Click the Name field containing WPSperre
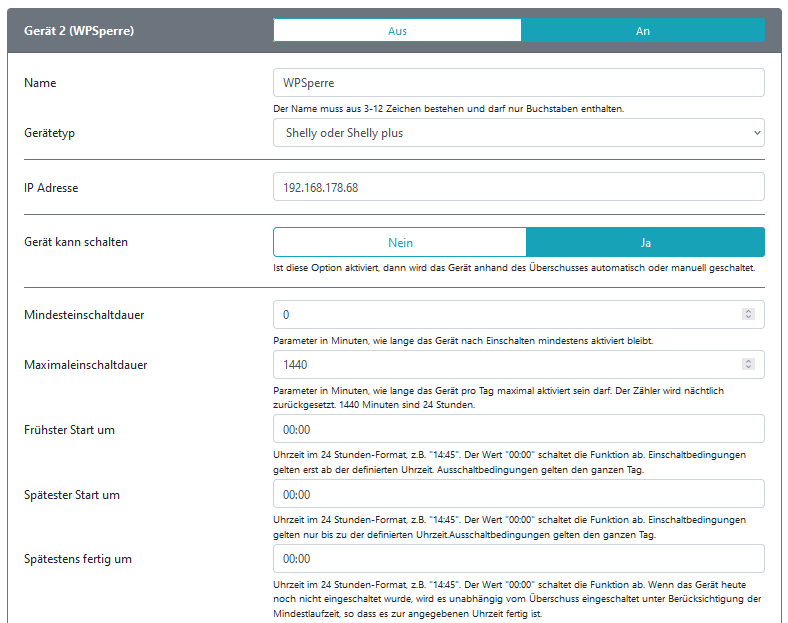This screenshot has width=788, height=623. [519, 82]
